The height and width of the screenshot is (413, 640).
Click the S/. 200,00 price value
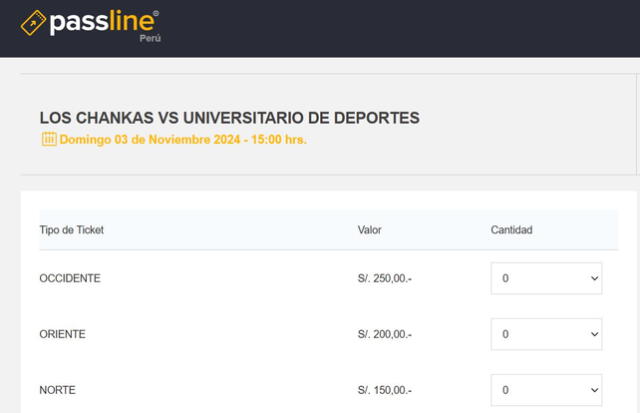384,334
